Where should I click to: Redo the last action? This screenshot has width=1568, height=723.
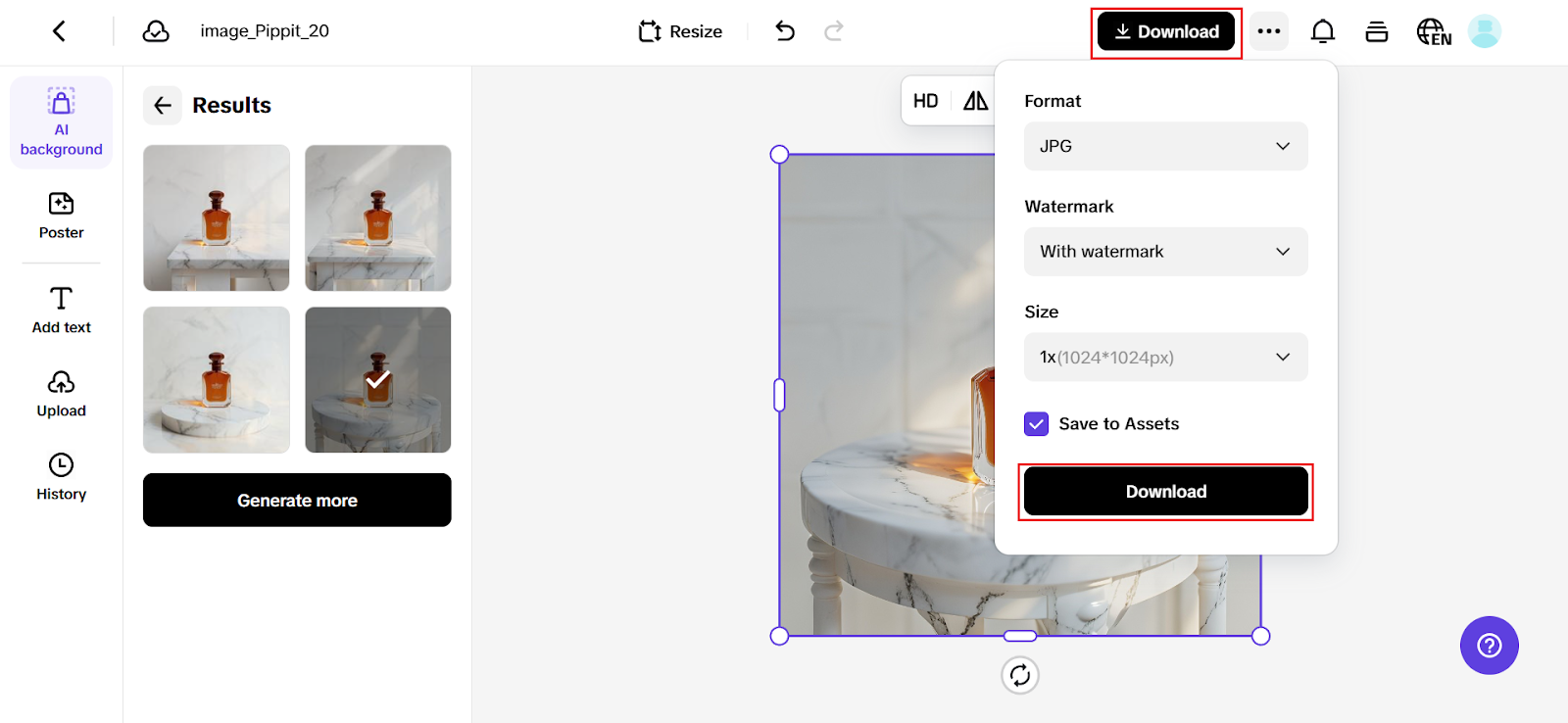(x=834, y=31)
